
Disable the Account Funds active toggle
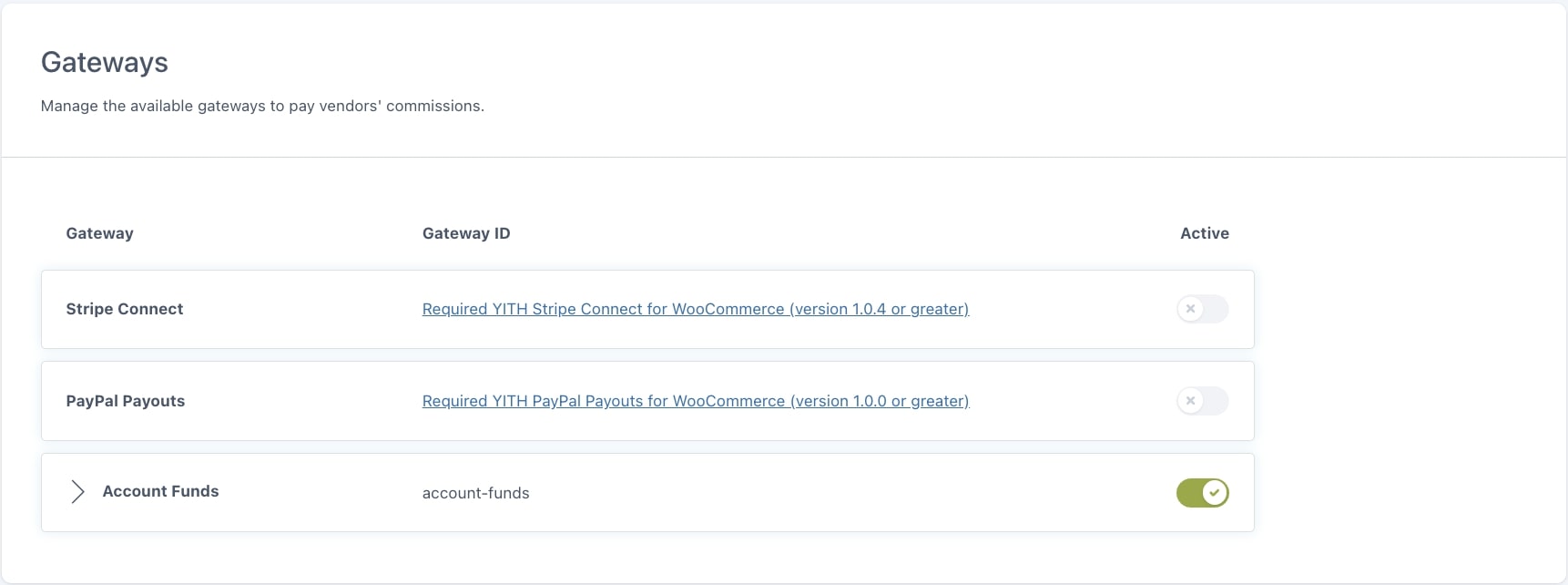pyautogui.click(x=1202, y=493)
